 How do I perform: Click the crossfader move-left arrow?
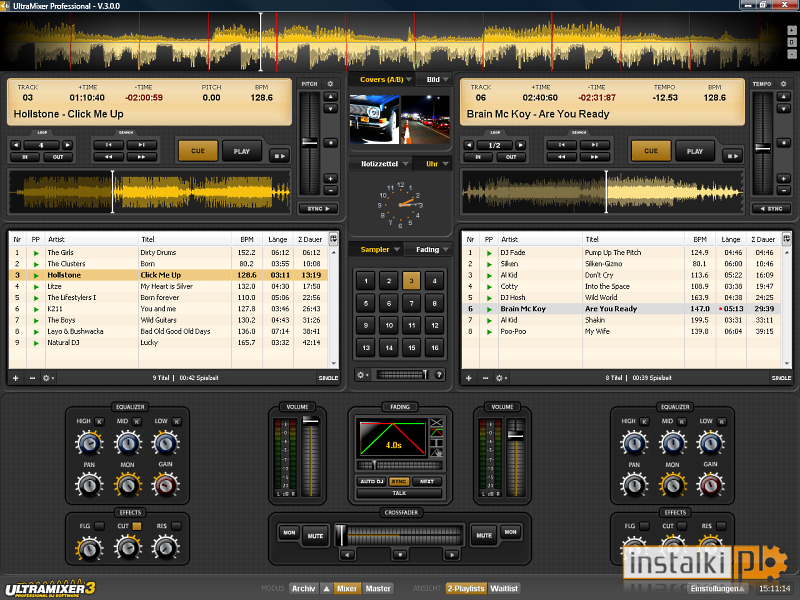point(347,554)
